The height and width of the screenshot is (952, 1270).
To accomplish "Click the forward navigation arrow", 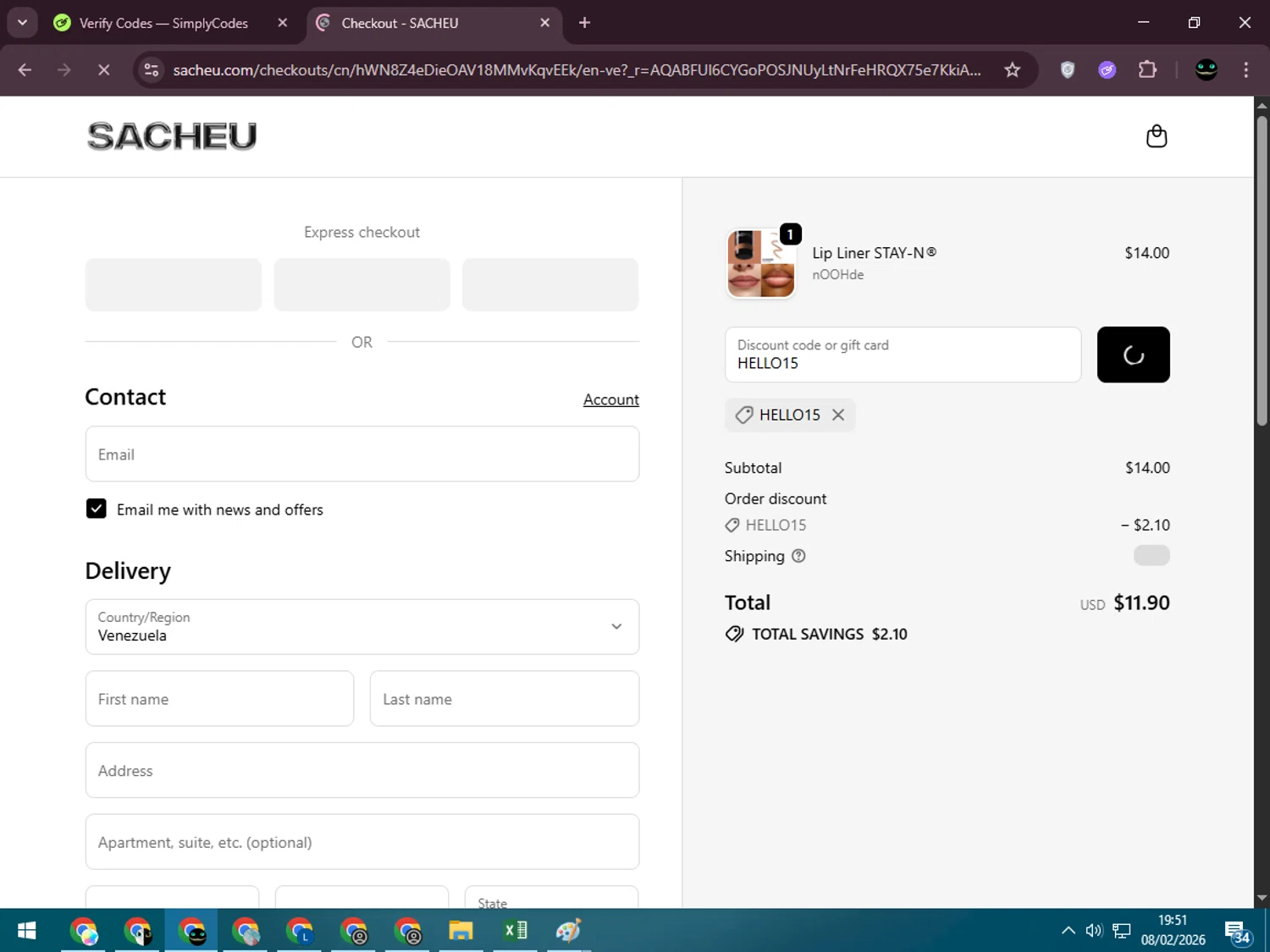I will point(64,70).
